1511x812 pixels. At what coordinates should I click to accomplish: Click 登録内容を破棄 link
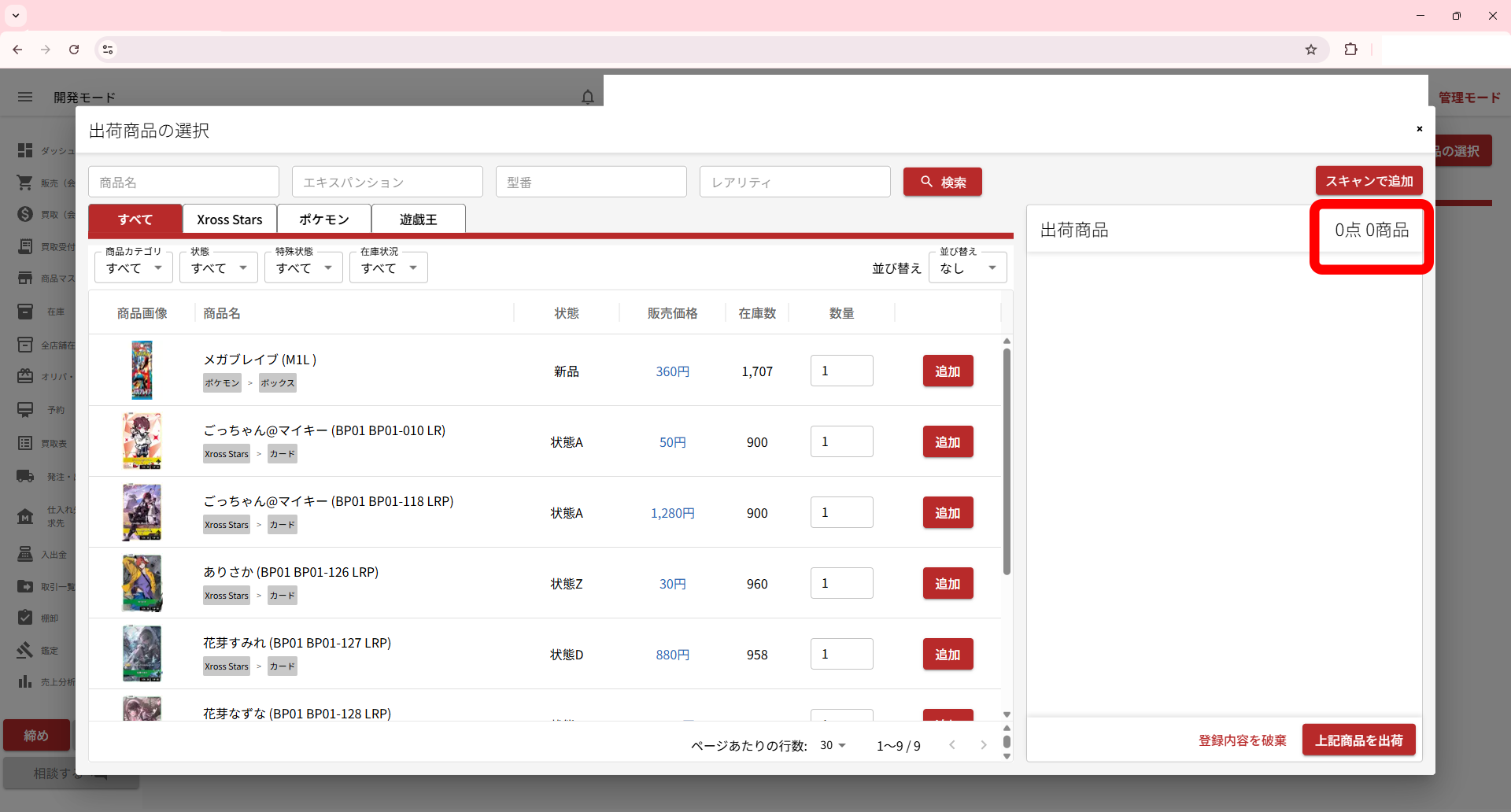click(x=1242, y=740)
